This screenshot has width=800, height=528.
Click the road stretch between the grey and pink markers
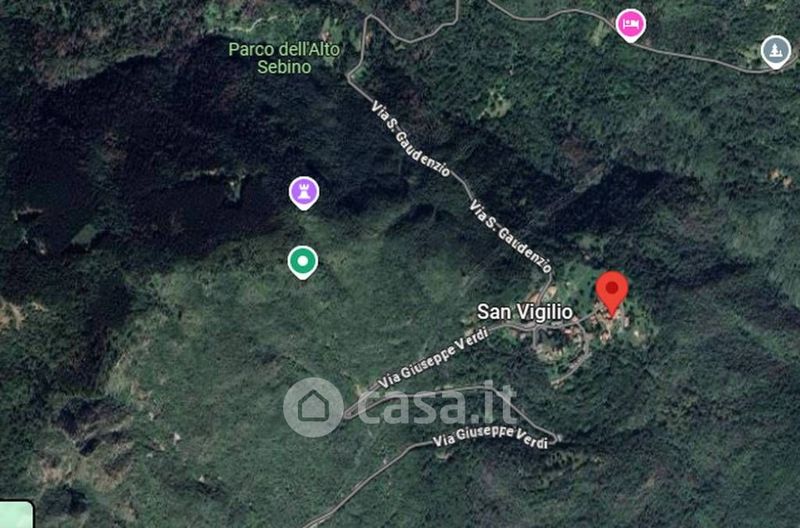click(x=704, y=59)
